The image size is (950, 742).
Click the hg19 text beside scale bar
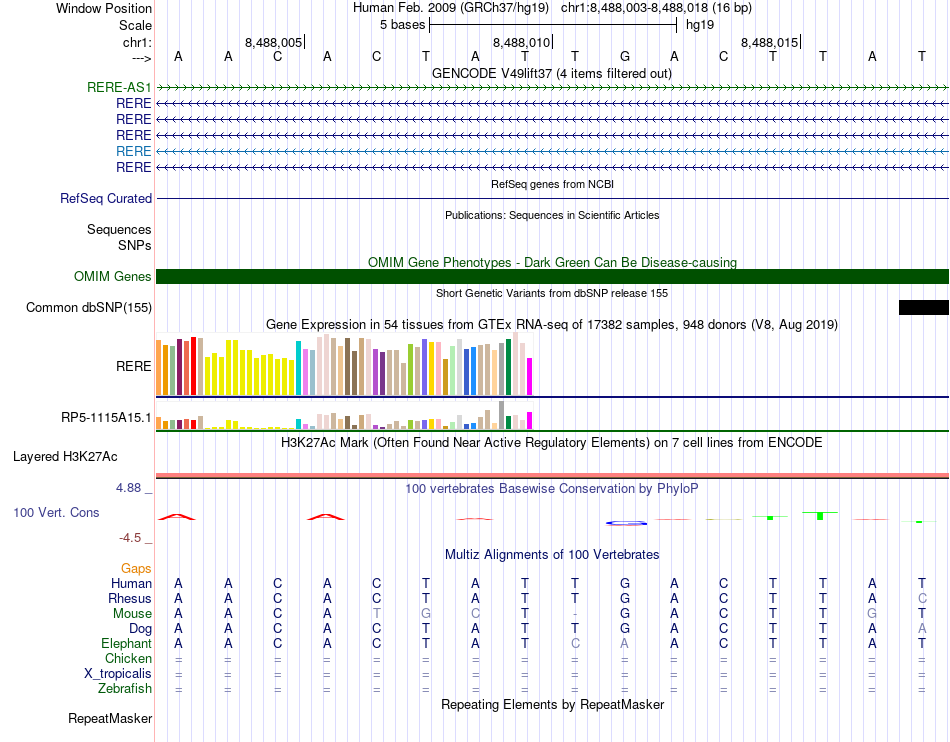pyautogui.click(x=700, y=25)
